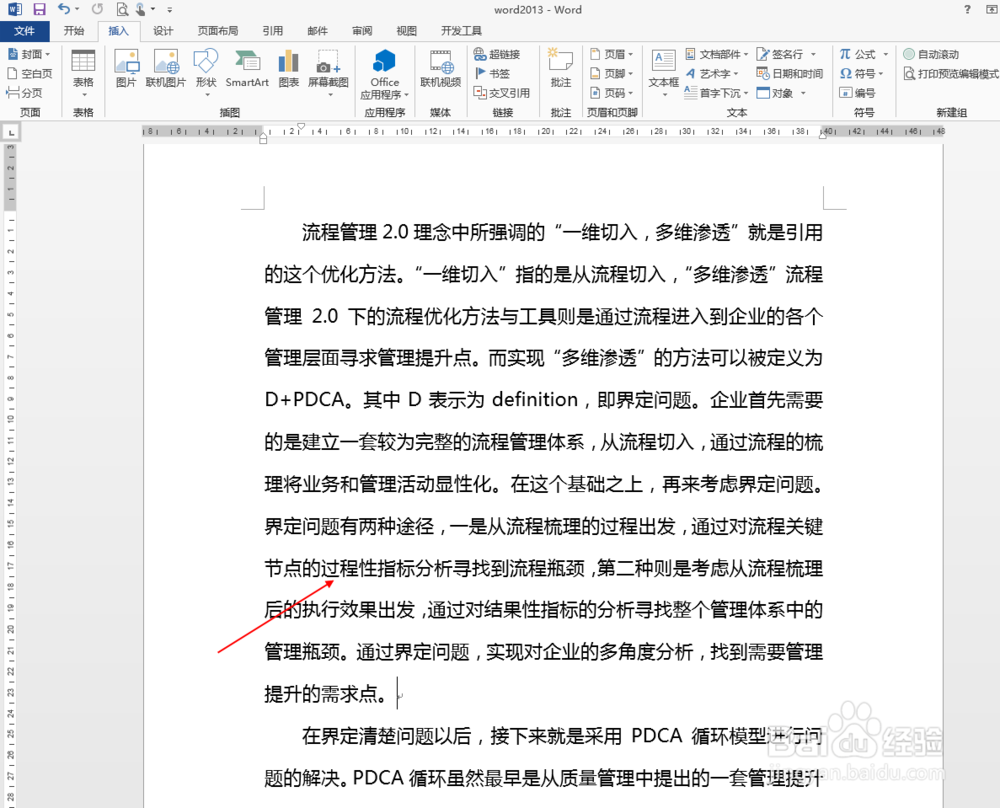
Task: Insert numbering with 编号
Action: pos(857,93)
